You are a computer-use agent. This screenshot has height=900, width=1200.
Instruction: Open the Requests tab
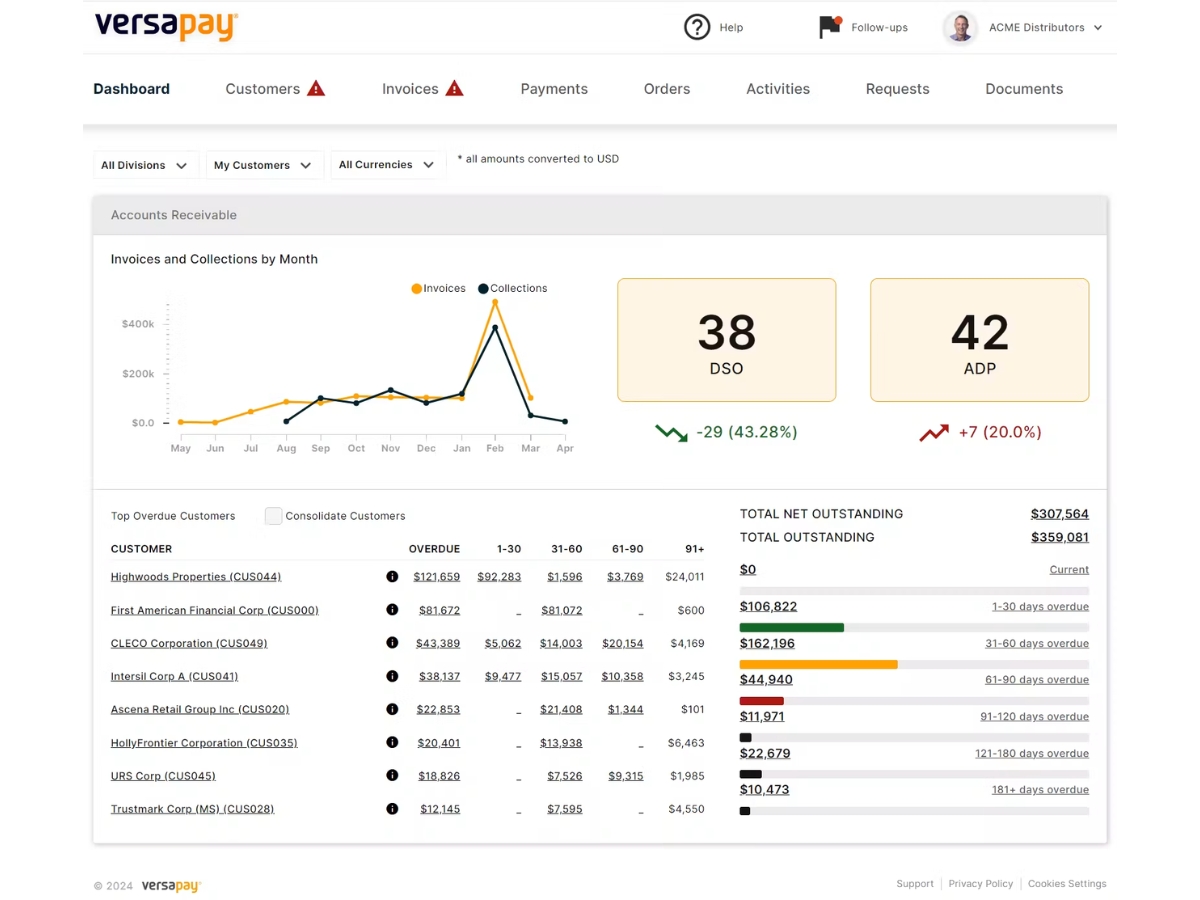[x=897, y=88]
